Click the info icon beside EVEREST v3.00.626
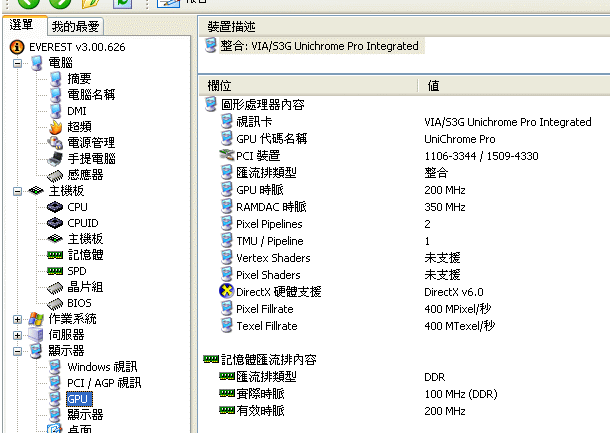This screenshot has width=610, height=433. pyautogui.click(x=17, y=47)
